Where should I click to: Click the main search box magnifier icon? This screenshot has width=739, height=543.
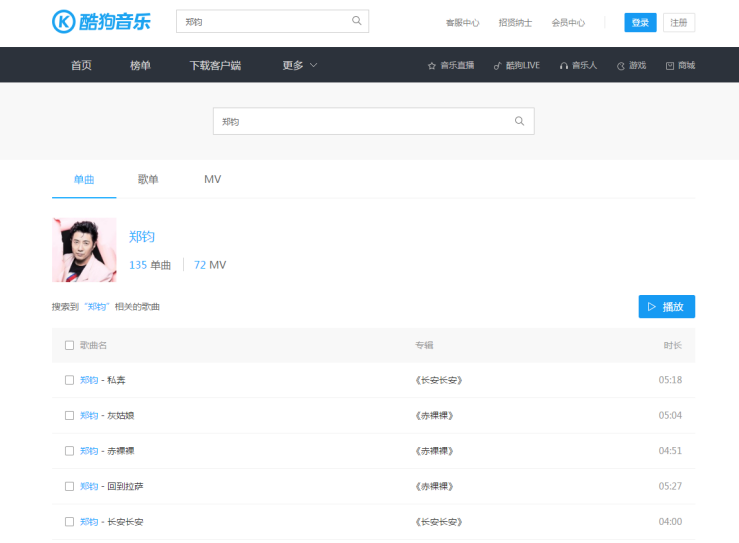pyautogui.click(x=519, y=121)
